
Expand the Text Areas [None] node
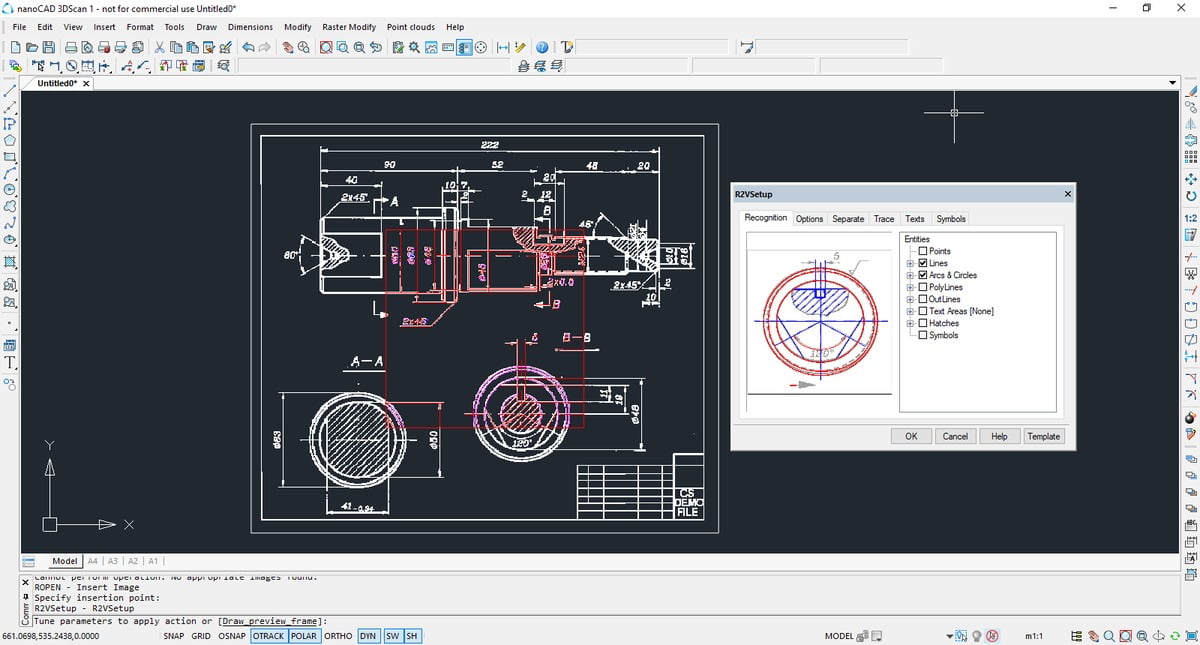pyautogui.click(x=911, y=311)
